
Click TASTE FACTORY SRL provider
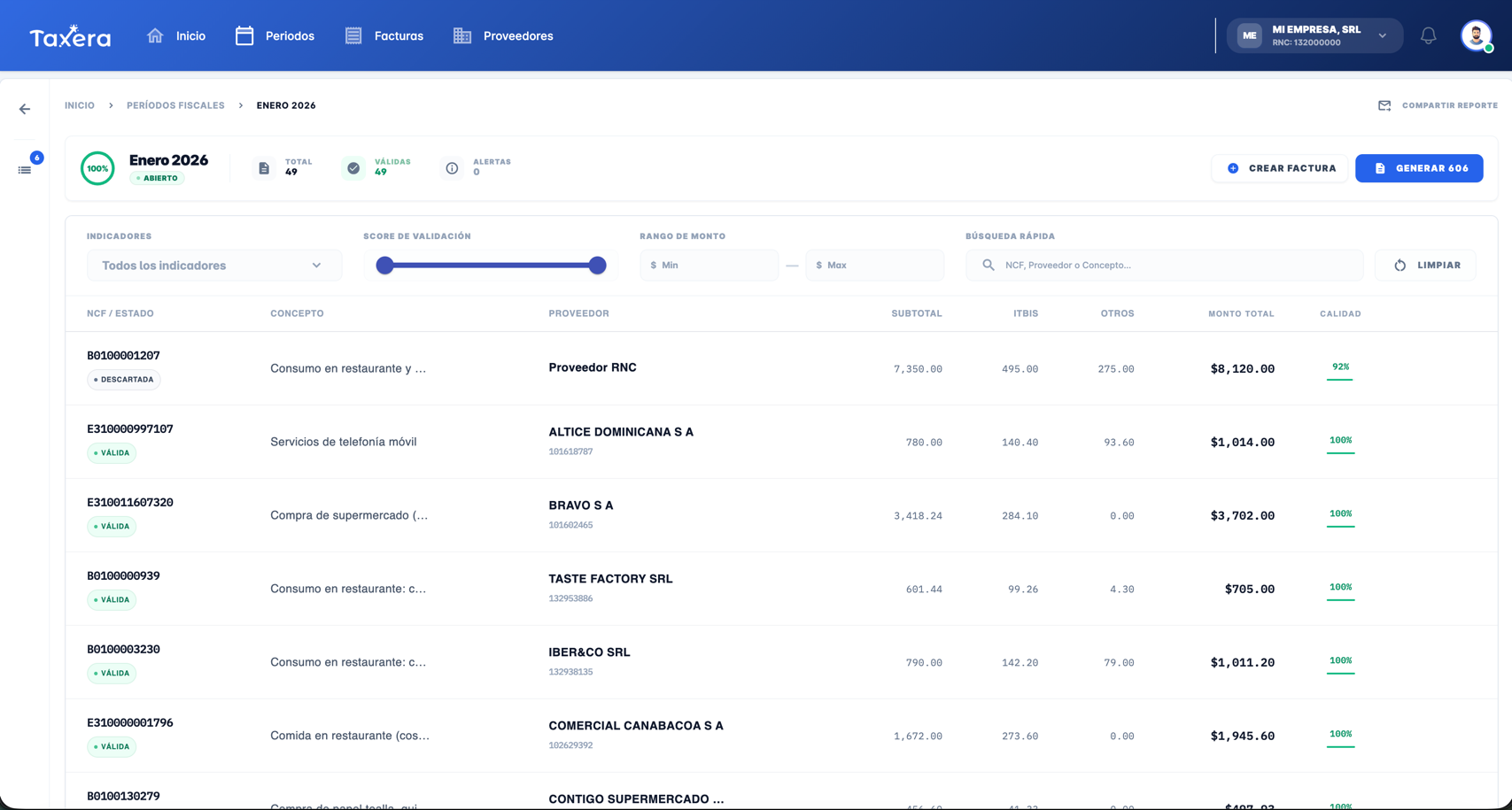click(610, 579)
